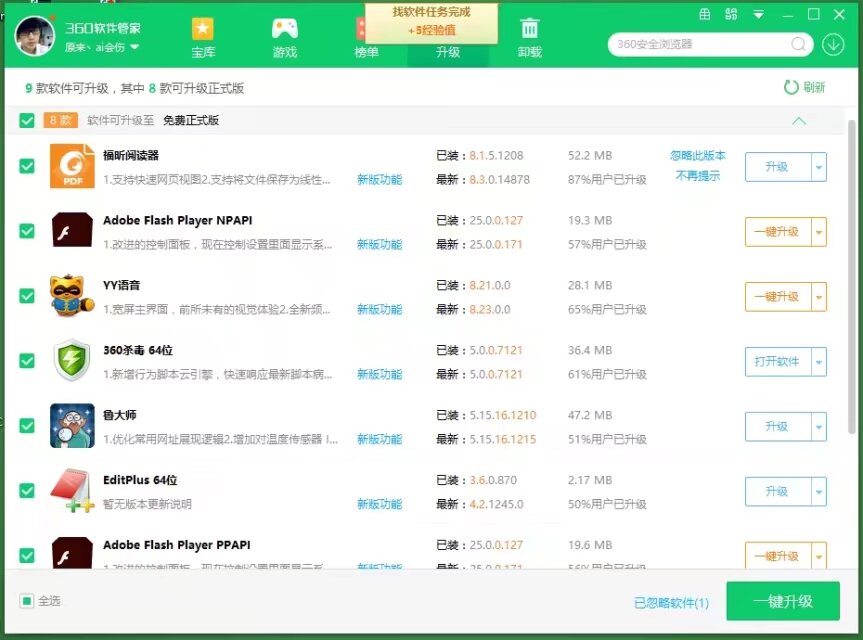Viewport: 863px width, 640px height.
Task: Collapse the 免费正式版 group with chevron
Action: [798, 121]
